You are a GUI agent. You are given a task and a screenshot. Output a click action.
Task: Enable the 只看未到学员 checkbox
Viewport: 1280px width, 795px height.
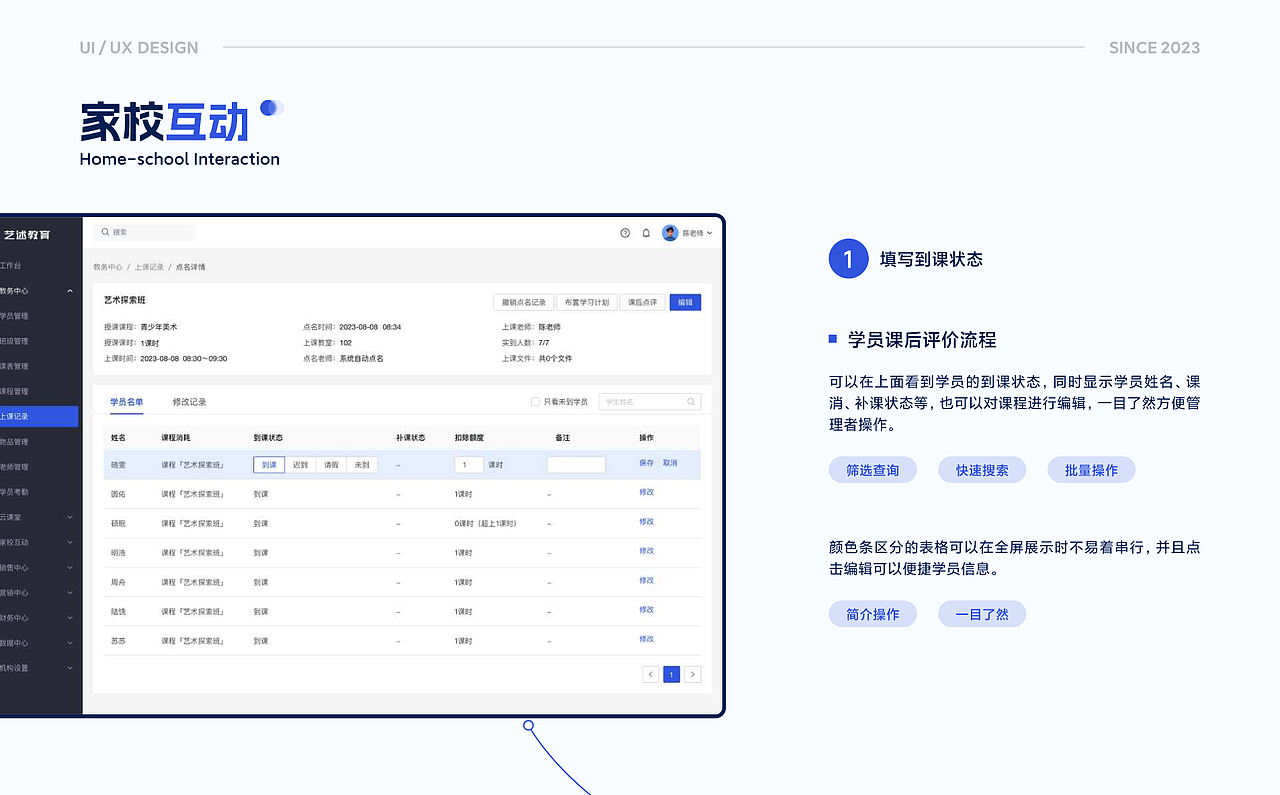[535, 402]
